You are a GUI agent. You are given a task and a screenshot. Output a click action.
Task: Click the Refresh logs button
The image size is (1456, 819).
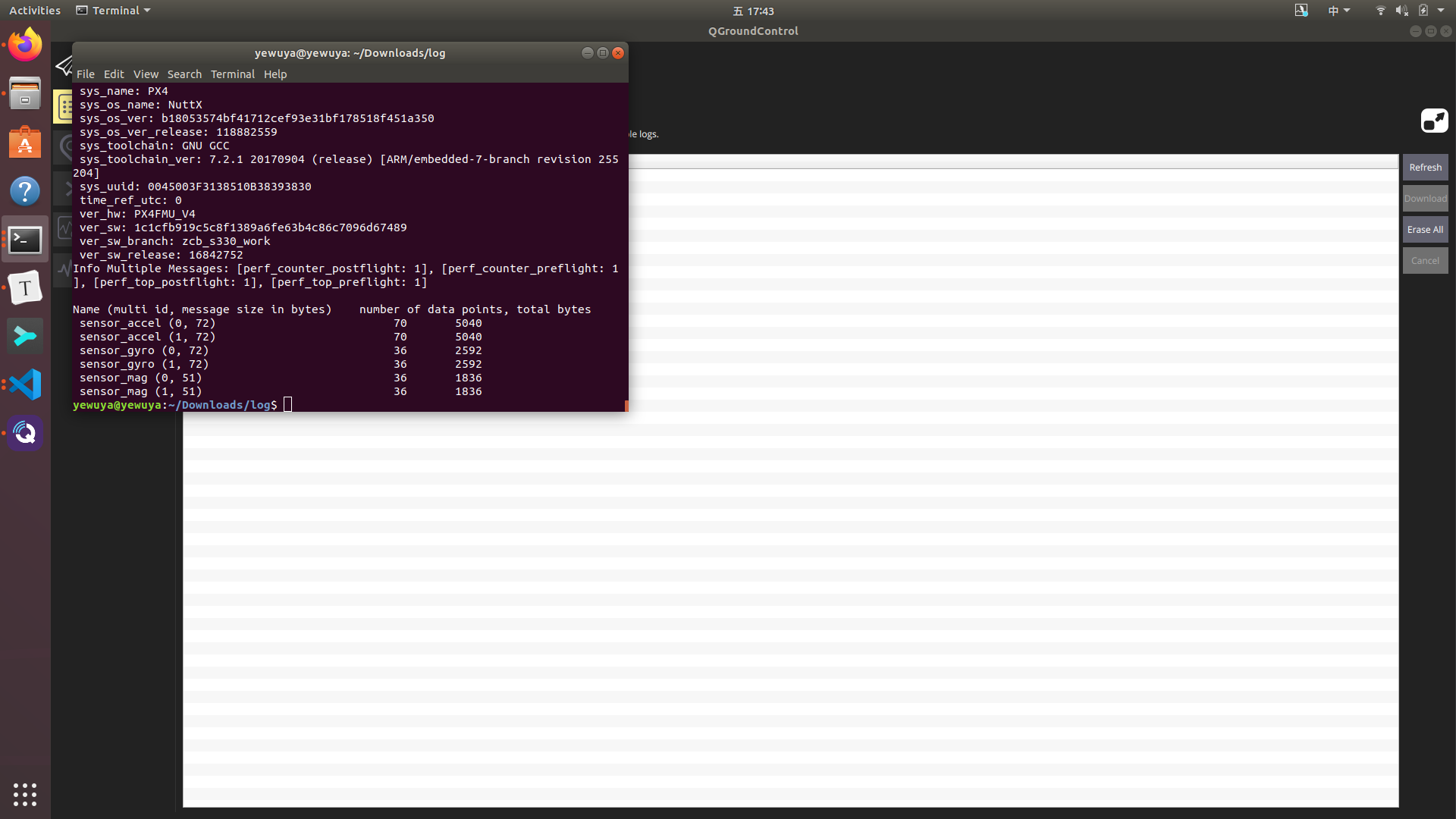[x=1425, y=168]
